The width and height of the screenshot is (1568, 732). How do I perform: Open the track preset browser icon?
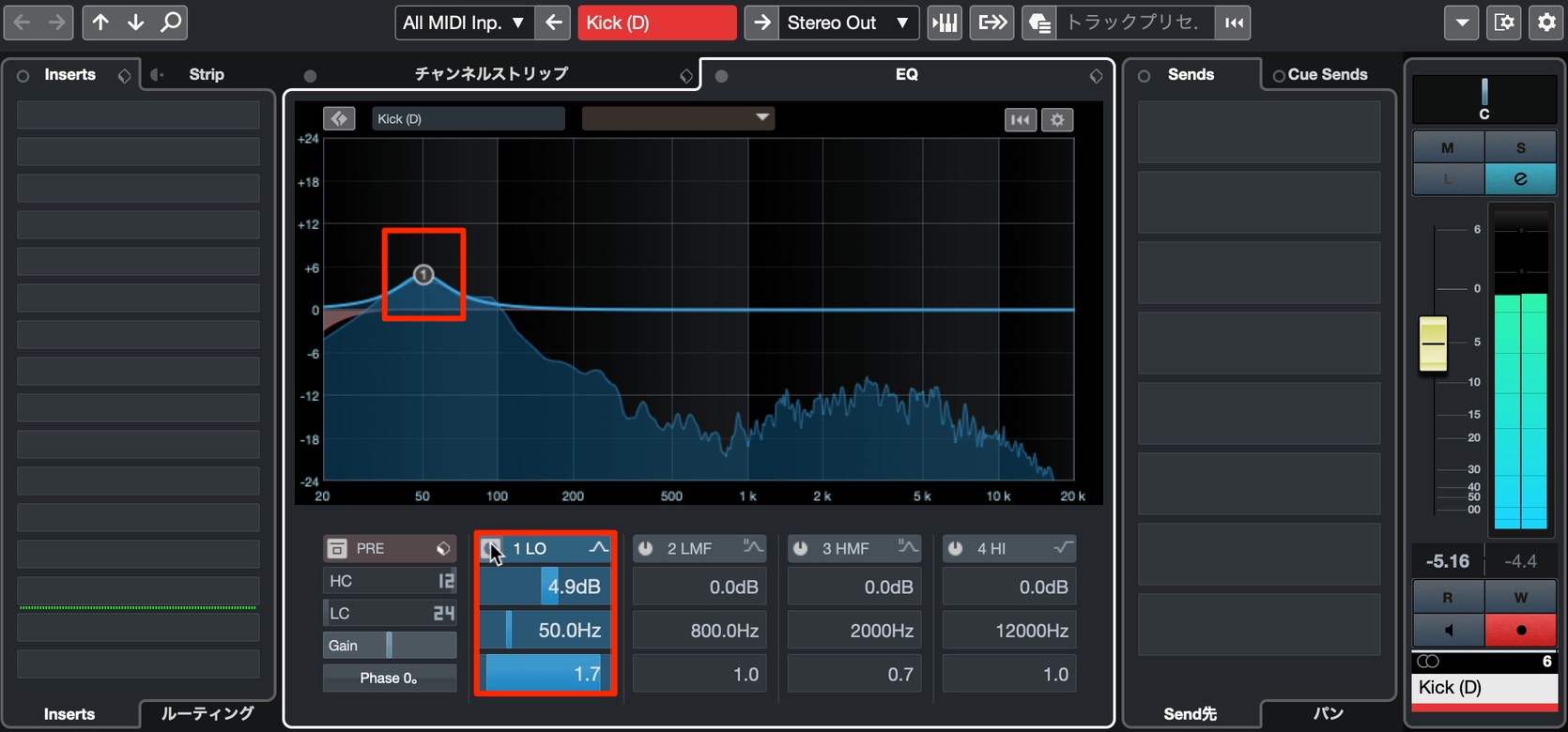pos(1039,23)
